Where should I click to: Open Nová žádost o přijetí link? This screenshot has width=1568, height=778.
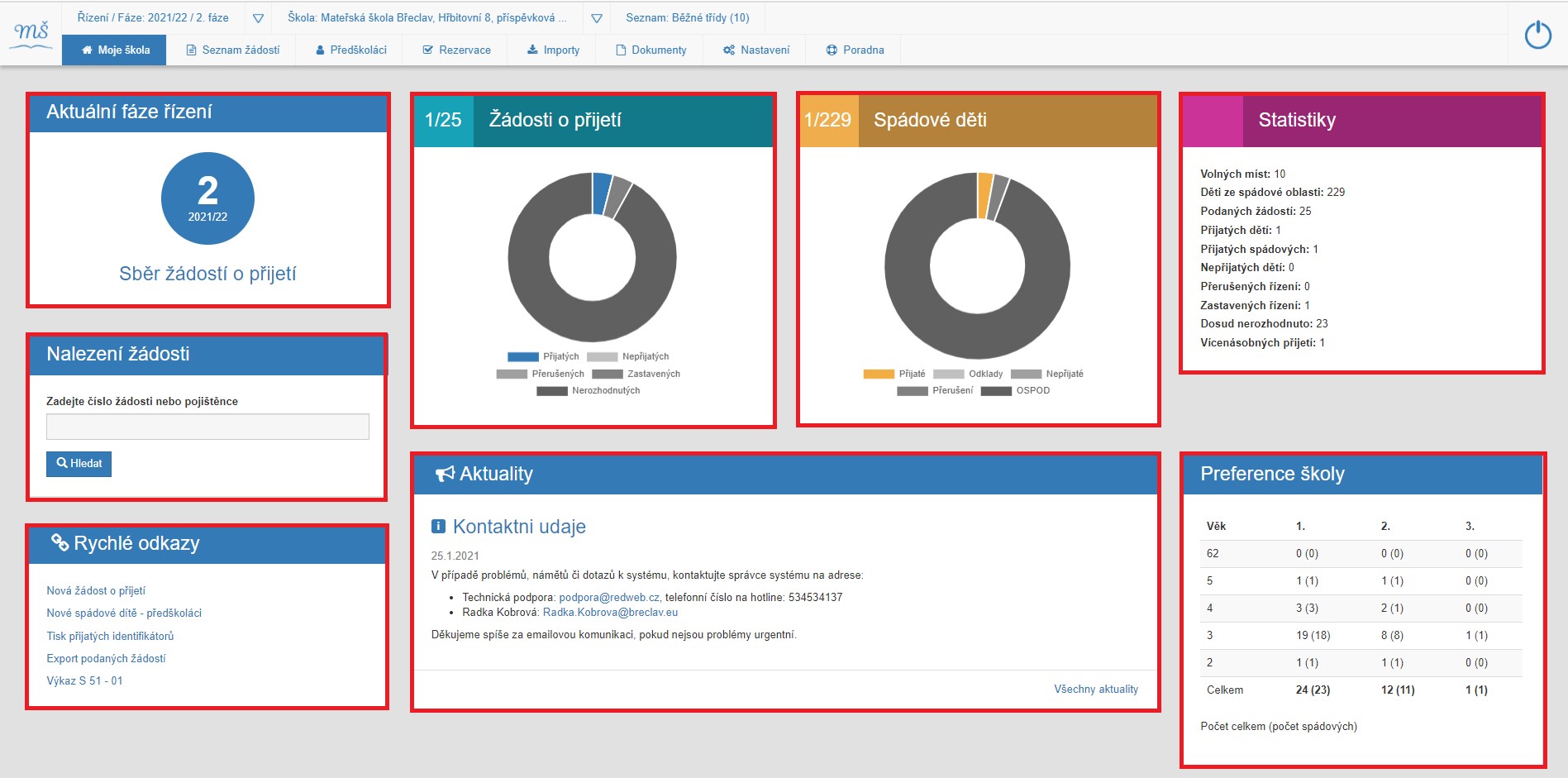(96, 590)
